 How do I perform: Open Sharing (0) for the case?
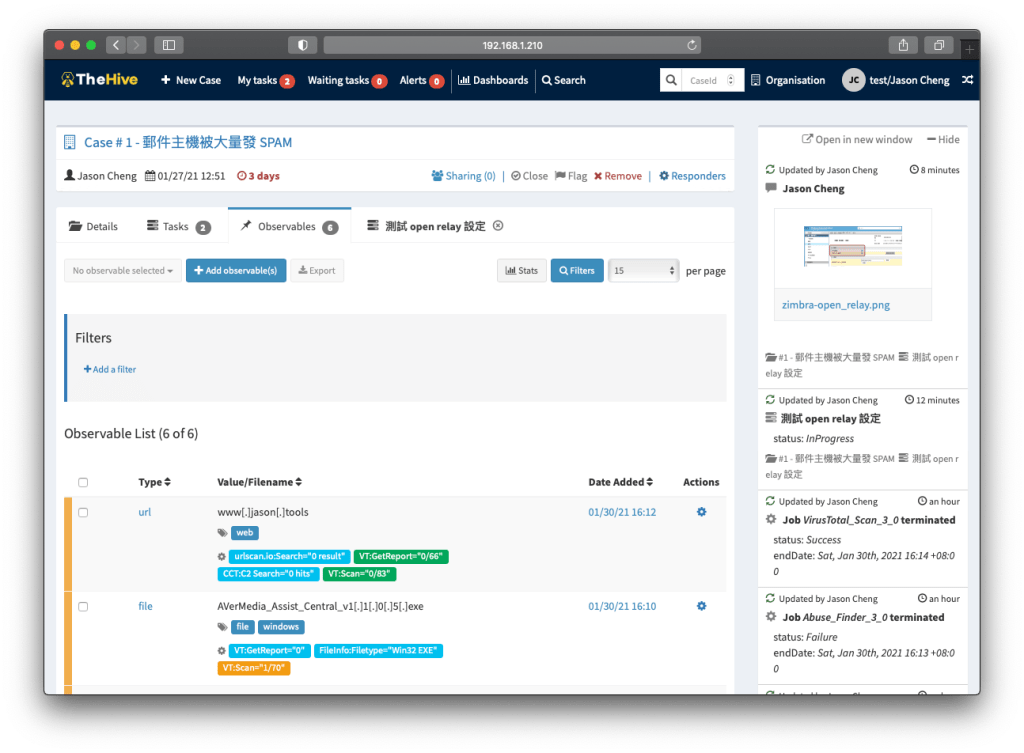tap(463, 176)
